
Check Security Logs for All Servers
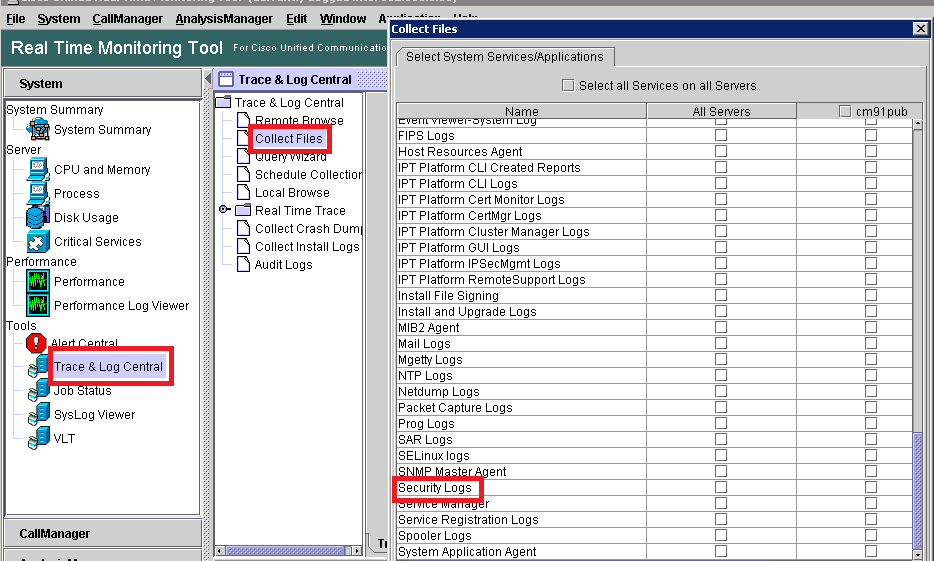(721, 487)
